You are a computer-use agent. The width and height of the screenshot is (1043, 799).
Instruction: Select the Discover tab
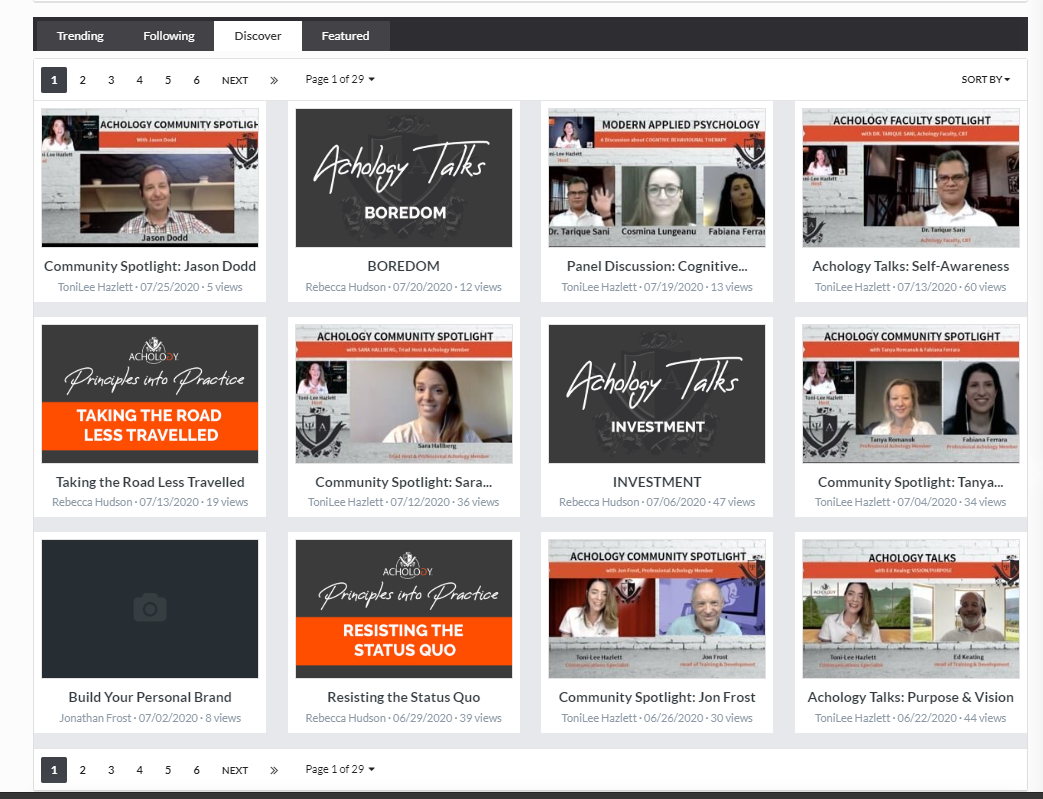pyautogui.click(x=257, y=36)
